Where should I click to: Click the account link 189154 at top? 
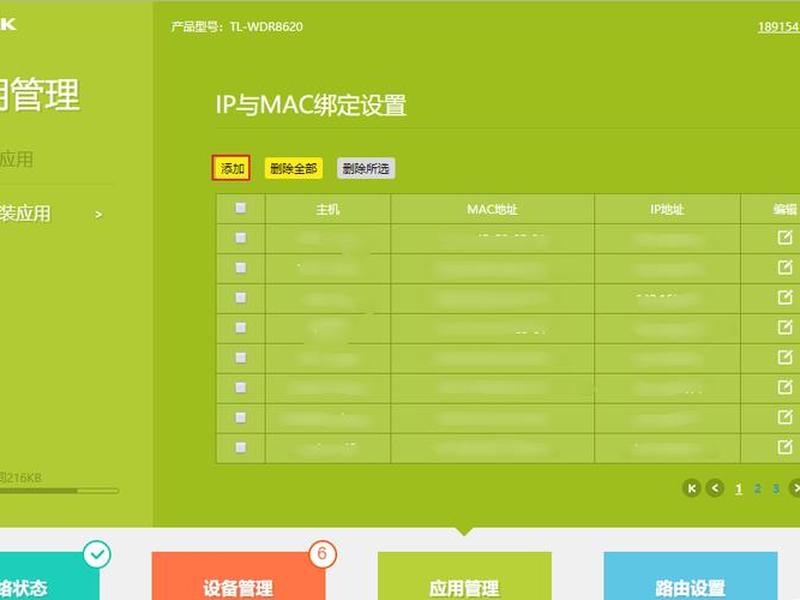pyautogui.click(x=779, y=27)
